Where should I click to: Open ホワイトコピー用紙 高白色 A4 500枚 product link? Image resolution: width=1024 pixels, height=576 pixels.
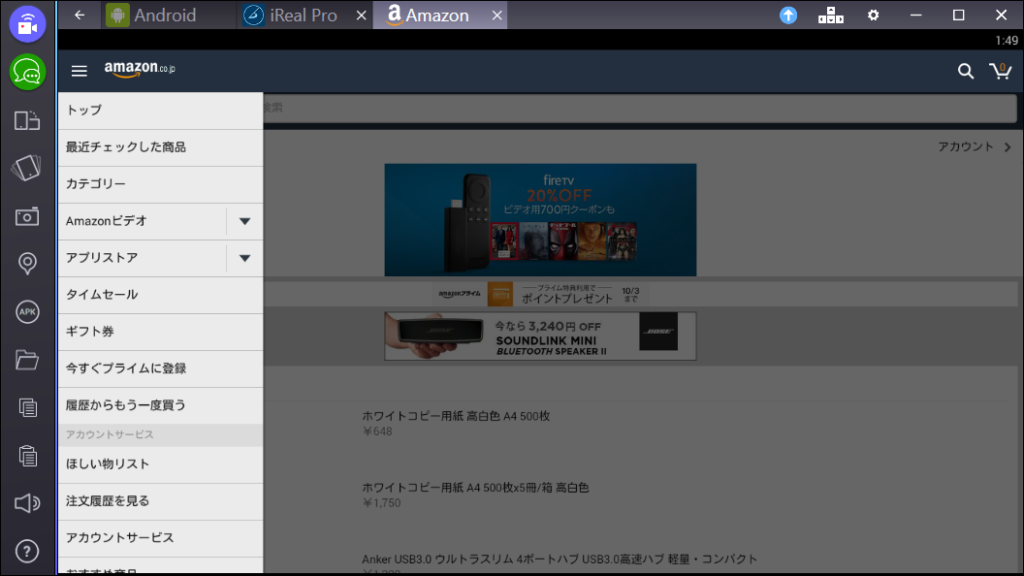coord(456,416)
